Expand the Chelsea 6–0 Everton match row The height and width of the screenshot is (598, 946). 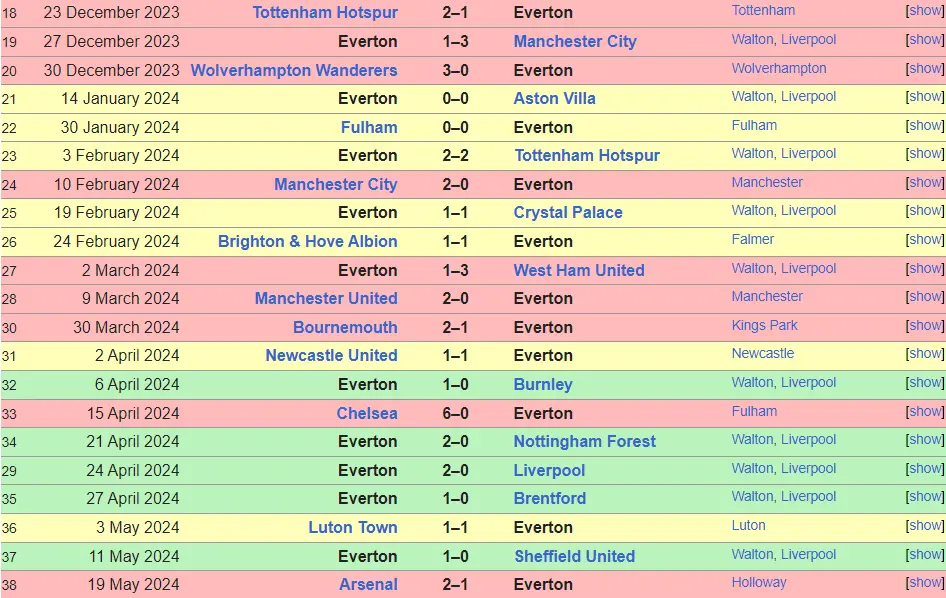(x=925, y=412)
